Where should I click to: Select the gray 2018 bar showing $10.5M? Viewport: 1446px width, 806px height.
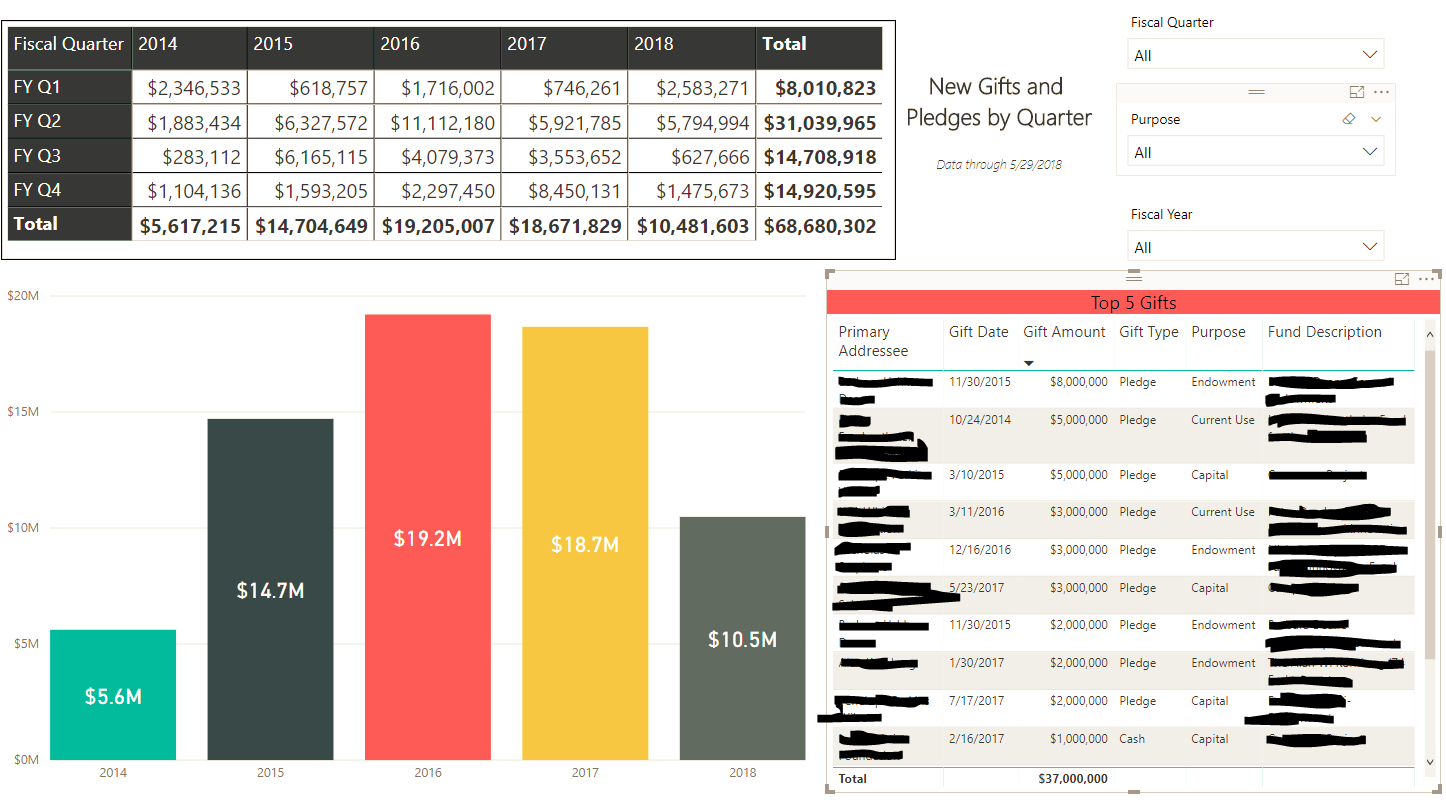tap(742, 638)
